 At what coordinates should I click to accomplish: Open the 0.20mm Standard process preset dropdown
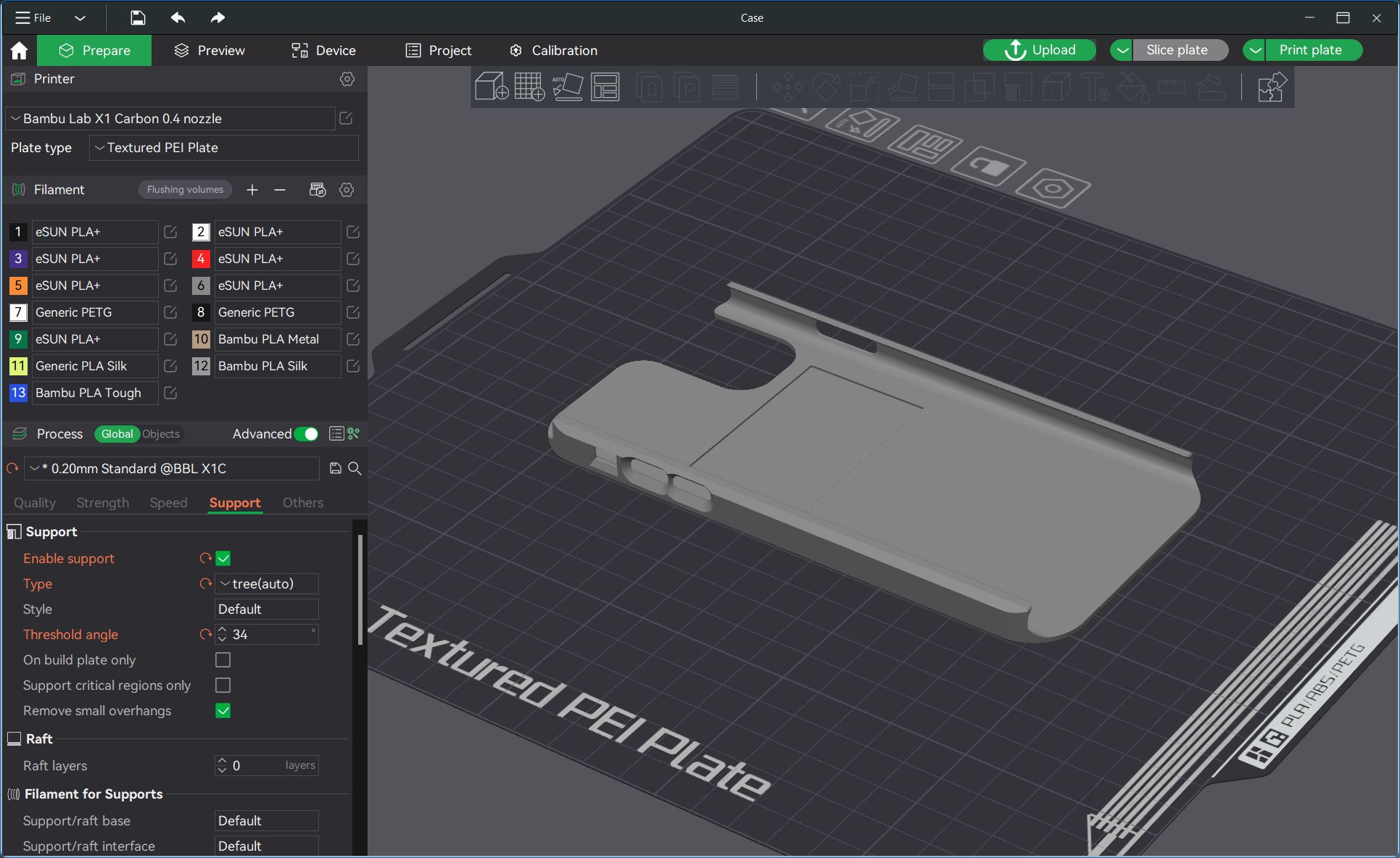(172, 468)
